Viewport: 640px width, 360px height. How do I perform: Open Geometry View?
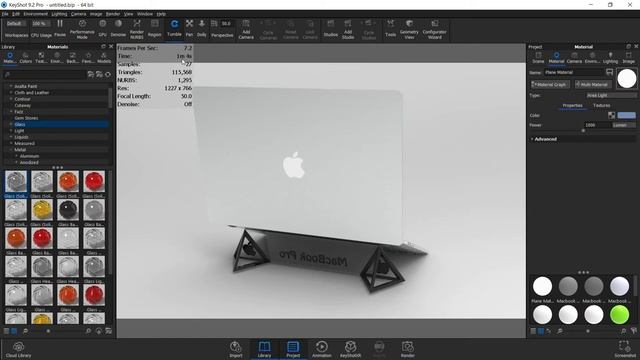tap(409, 29)
